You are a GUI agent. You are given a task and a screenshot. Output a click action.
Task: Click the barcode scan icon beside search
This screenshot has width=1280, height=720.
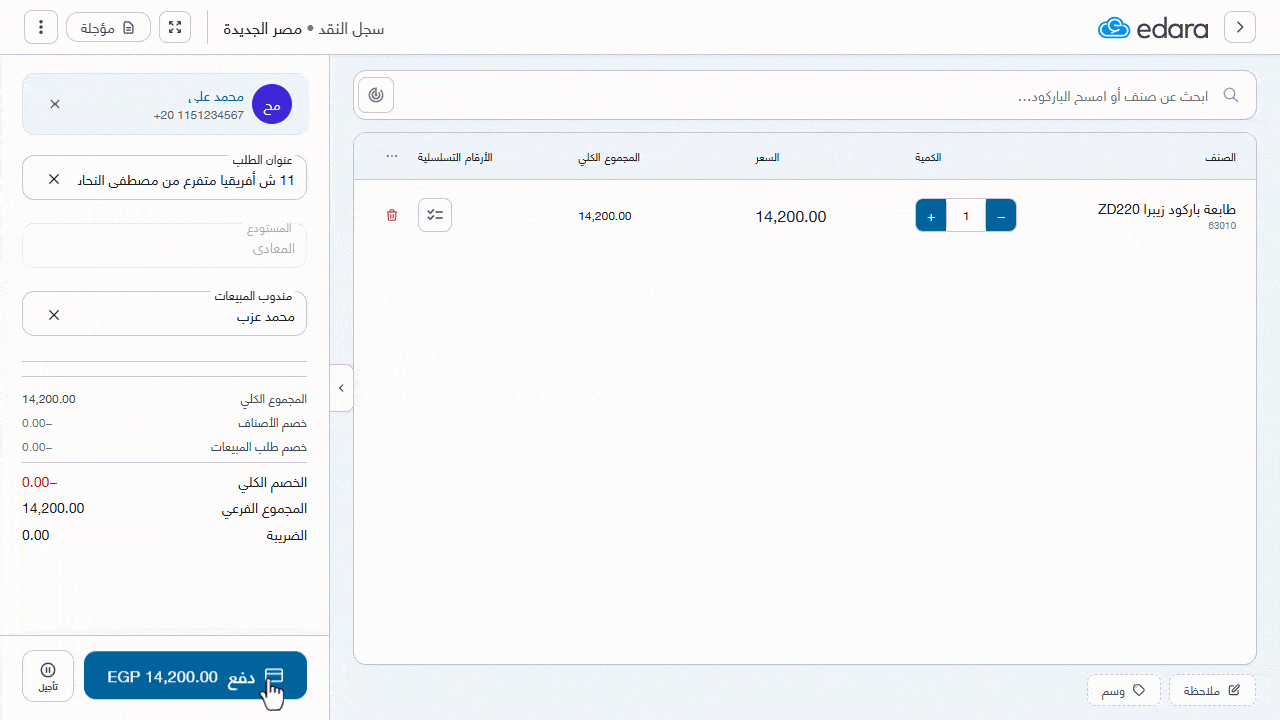[x=376, y=95]
